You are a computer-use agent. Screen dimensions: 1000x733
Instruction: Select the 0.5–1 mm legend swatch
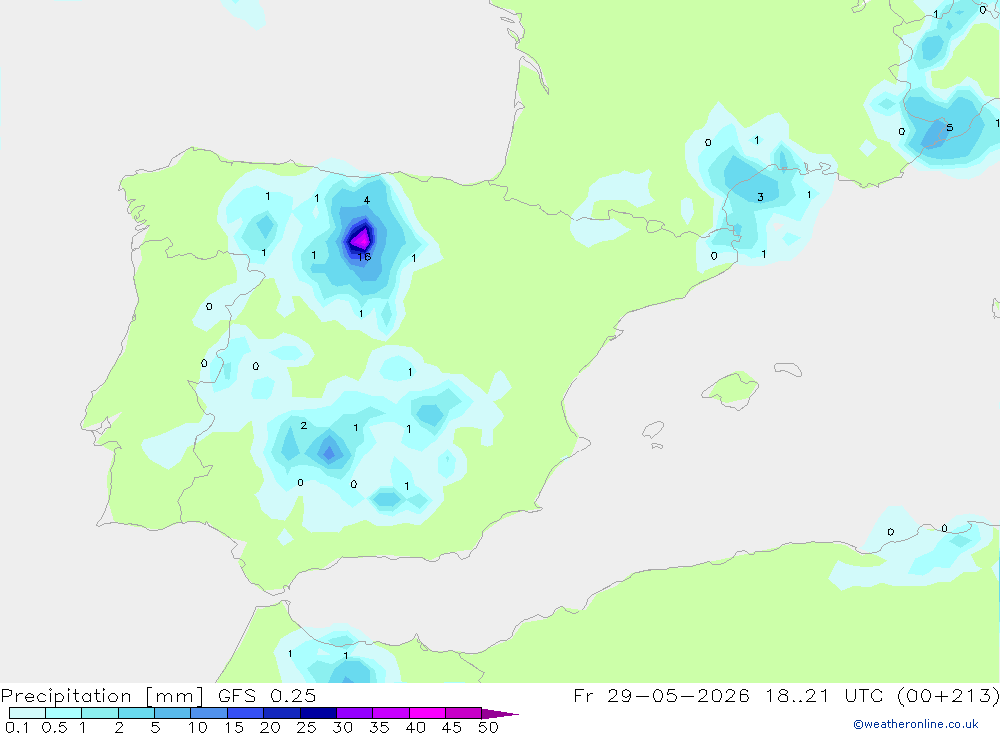tap(64, 713)
